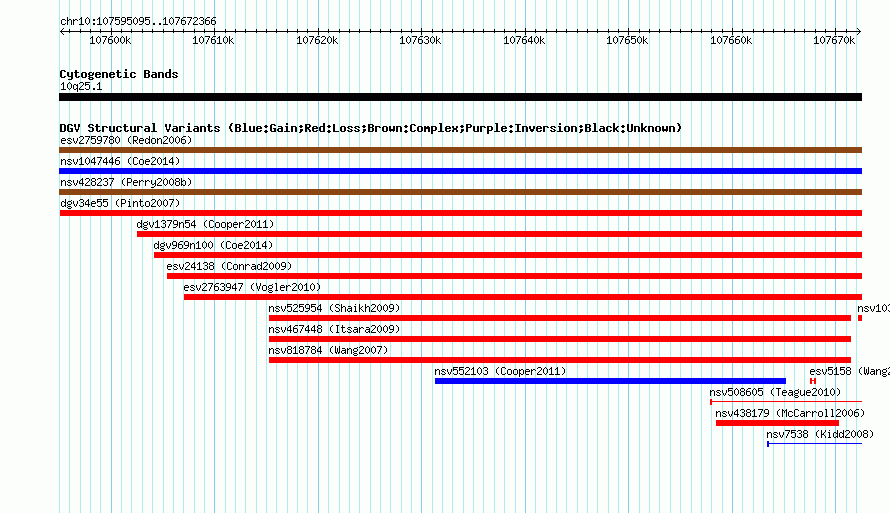This screenshot has height=513, width=890.
Task: Open nsv508605 (Teague2010) variant label
Action: click(775, 392)
